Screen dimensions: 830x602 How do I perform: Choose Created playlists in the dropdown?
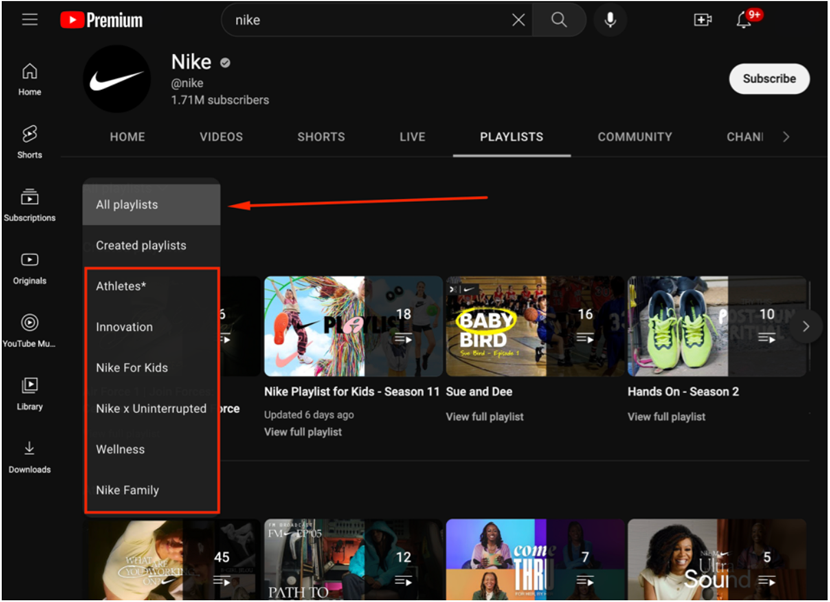tap(151, 246)
